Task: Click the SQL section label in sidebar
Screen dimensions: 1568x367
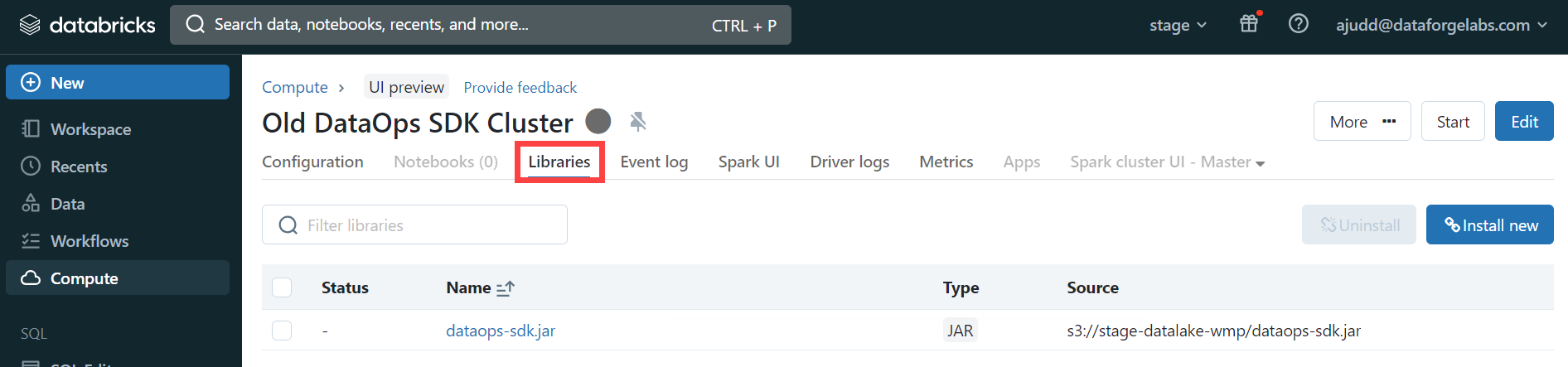Action: tap(34, 333)
